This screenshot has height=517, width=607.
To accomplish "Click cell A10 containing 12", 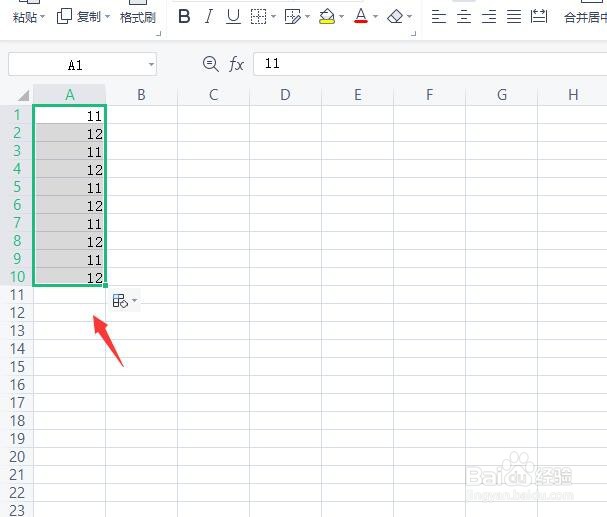I will pos(70,276).
